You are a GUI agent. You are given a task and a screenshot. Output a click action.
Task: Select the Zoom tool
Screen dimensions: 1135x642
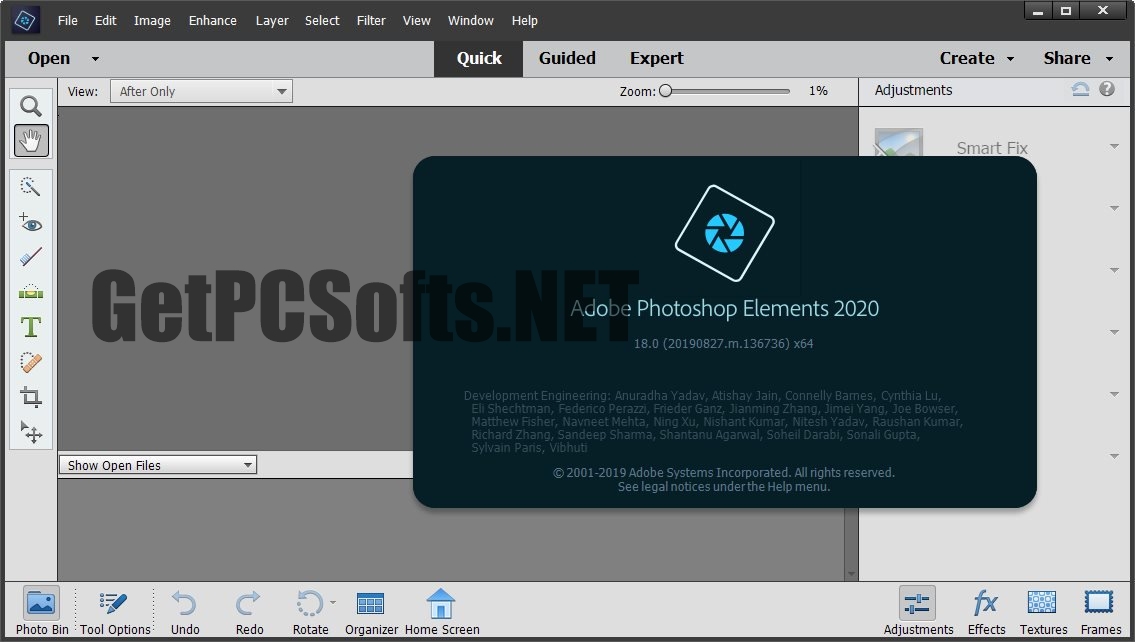click(x=30, y=106)
